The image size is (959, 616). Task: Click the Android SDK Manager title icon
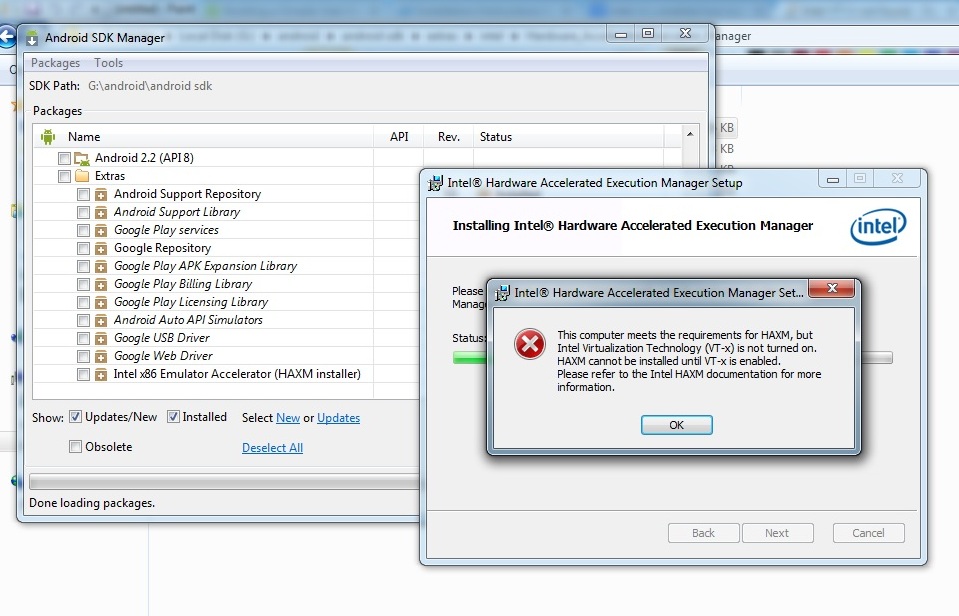[32, 38]
